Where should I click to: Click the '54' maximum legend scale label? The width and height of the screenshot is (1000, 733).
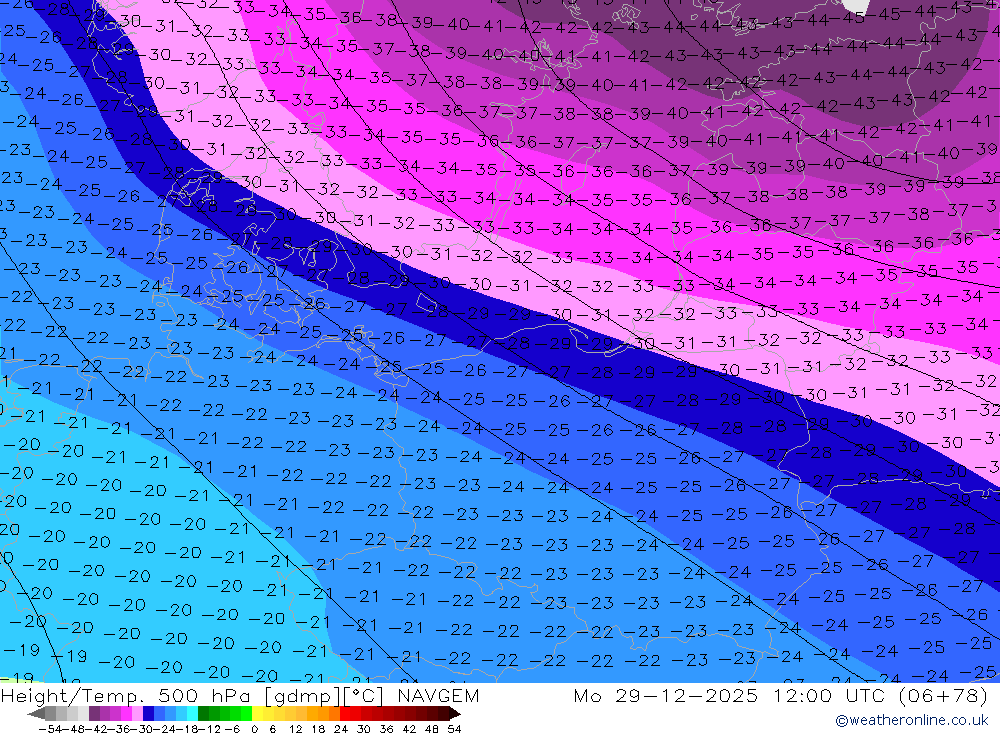pos(454,729)
